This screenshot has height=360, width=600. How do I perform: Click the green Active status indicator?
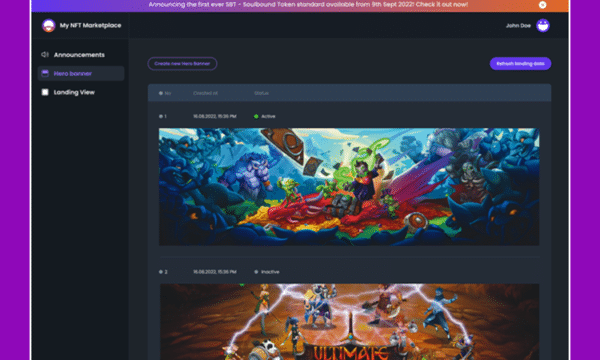[x=256, y=116]
